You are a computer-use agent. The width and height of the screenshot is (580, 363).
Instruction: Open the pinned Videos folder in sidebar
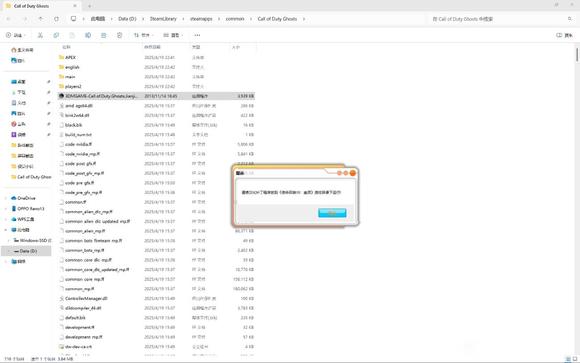click(x=18, y=135)
